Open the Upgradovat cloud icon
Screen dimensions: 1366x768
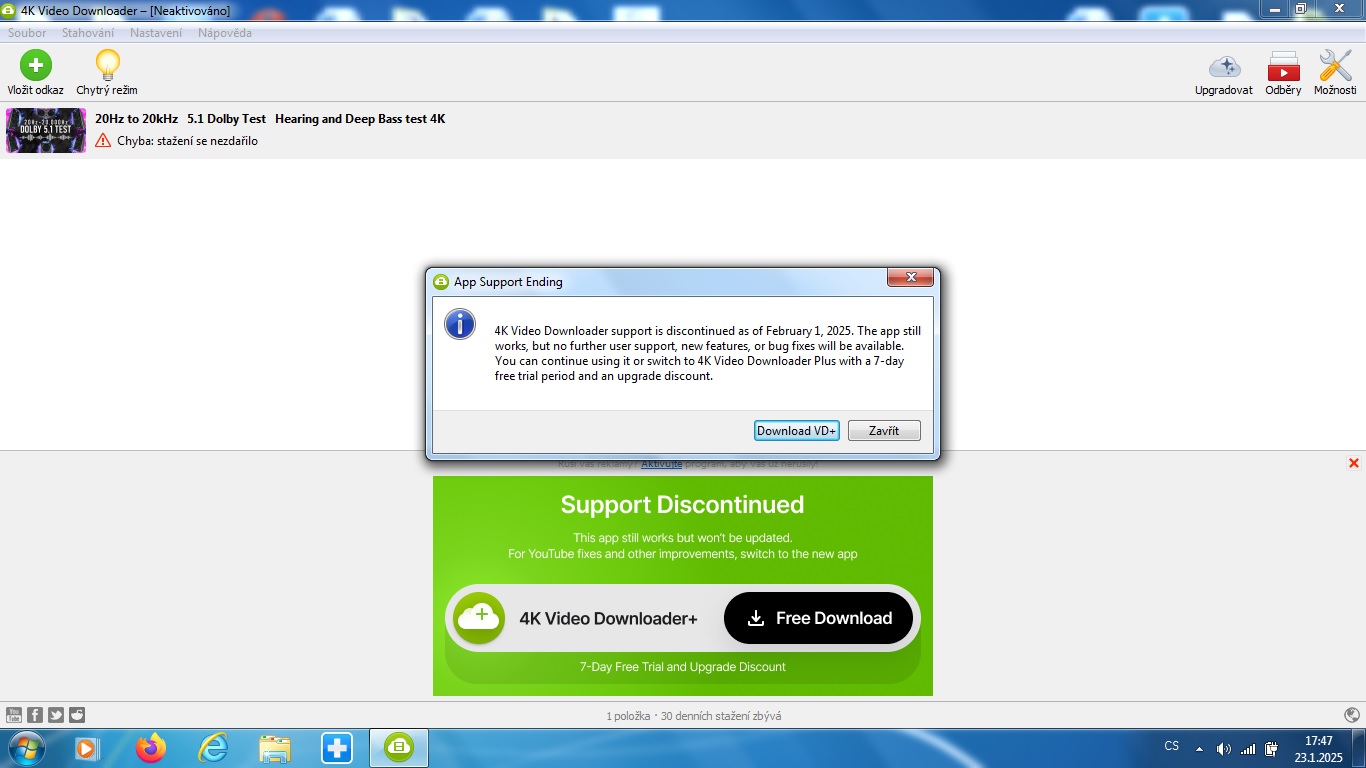(x=1223, y=67)
